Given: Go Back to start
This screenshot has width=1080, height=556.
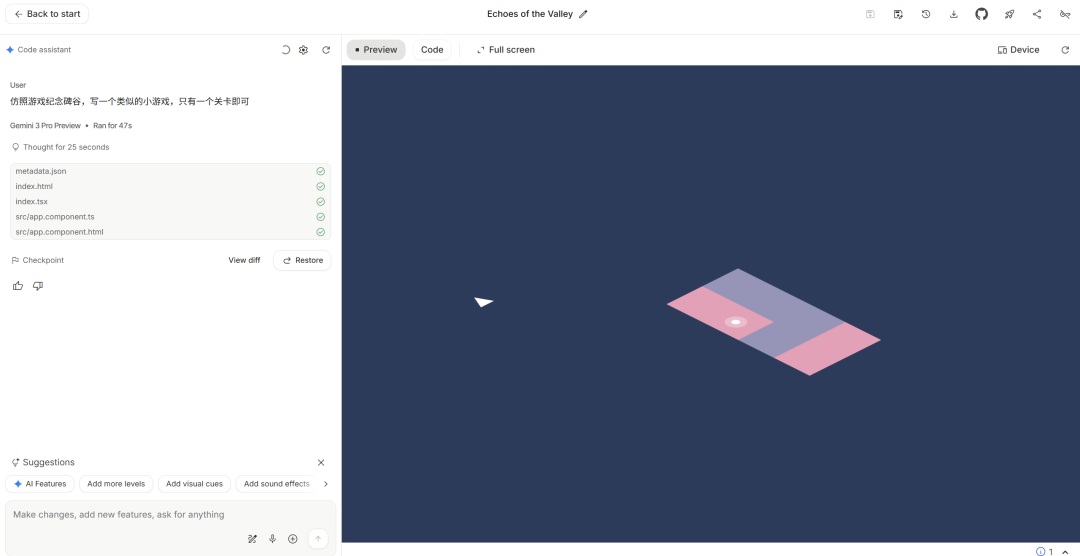Looking at the screenshot, I should click(x=47, y=14).
